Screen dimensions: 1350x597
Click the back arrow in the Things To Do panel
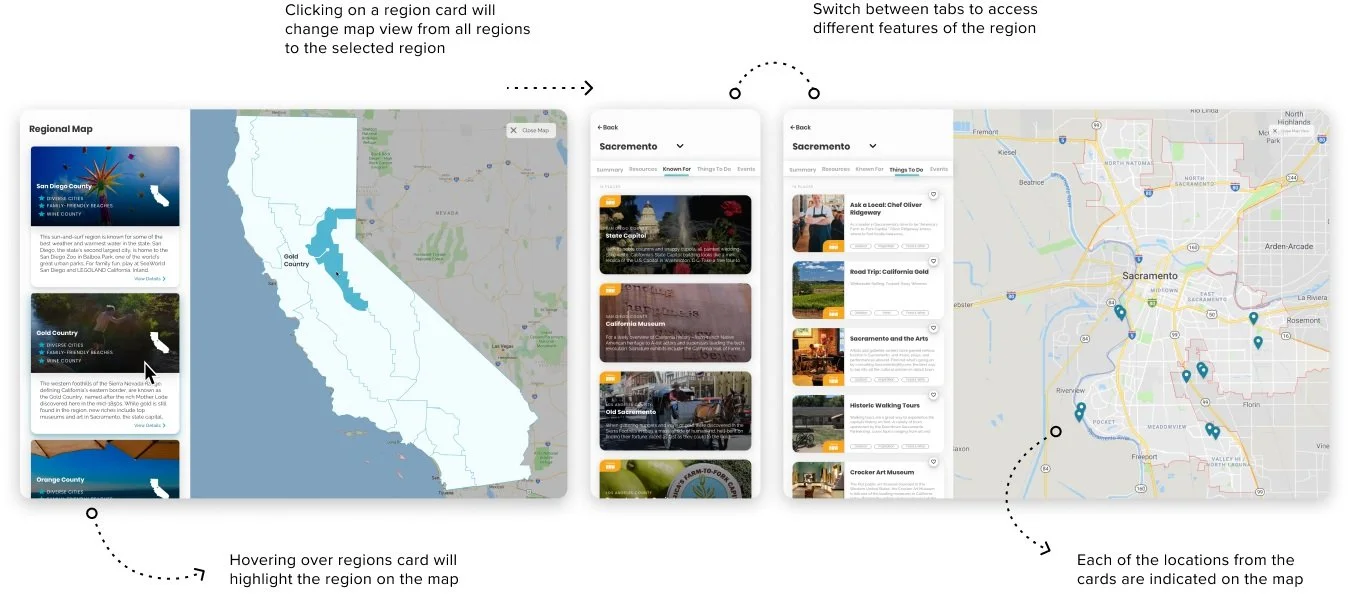pyautogui.click(x=793, y=127)
